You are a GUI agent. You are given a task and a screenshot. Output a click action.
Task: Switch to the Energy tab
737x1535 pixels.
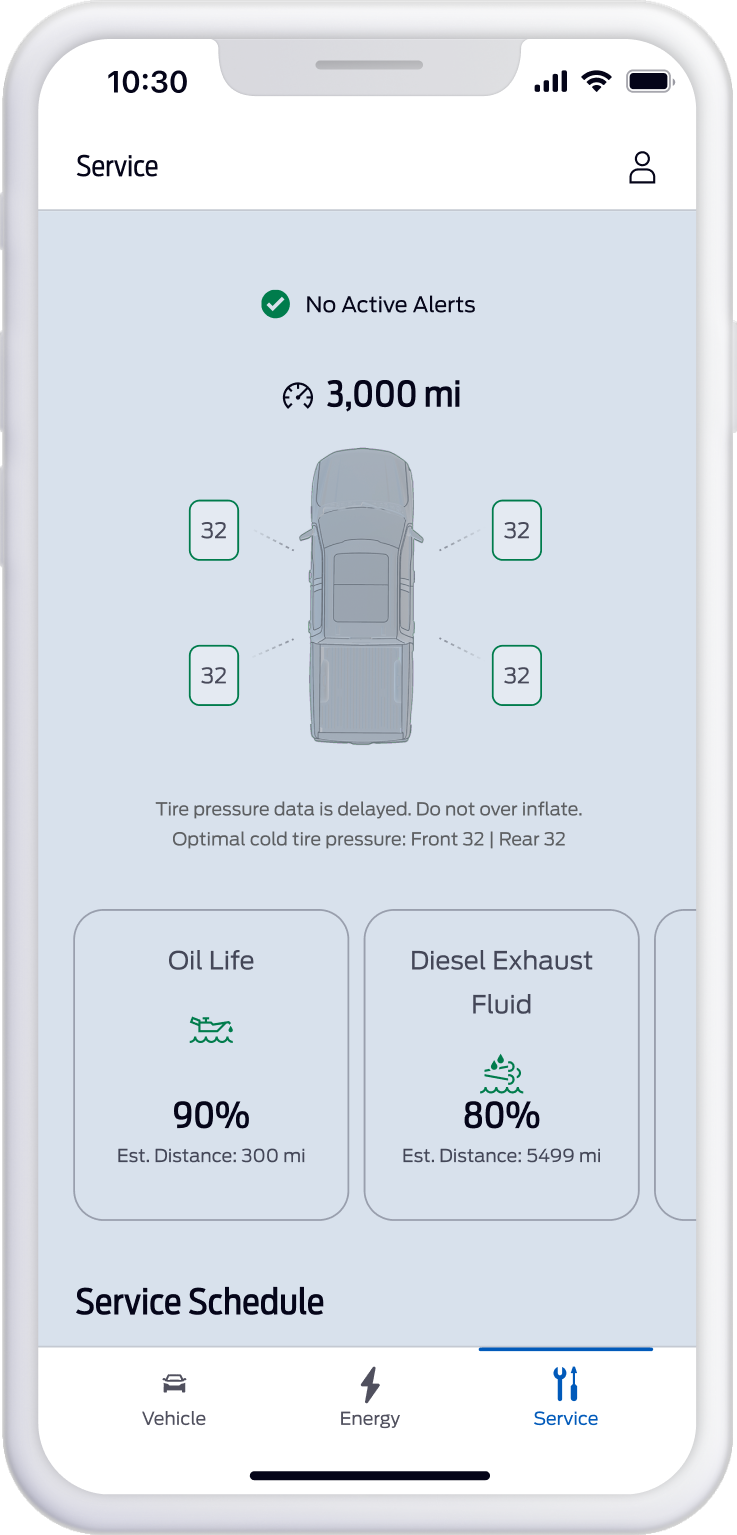coord(370,1400)
